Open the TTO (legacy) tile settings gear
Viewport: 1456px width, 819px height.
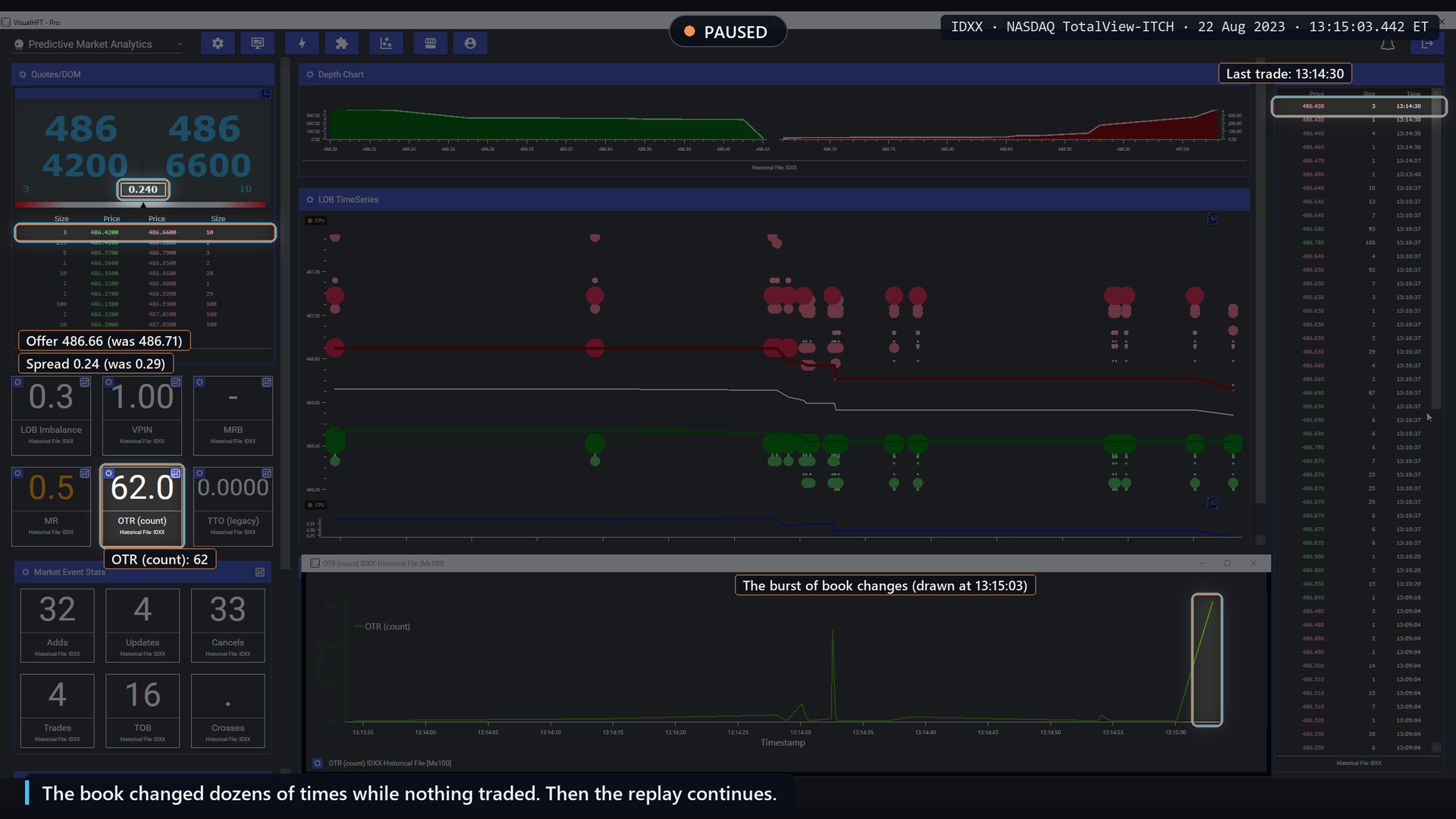(x=199, y=473)
